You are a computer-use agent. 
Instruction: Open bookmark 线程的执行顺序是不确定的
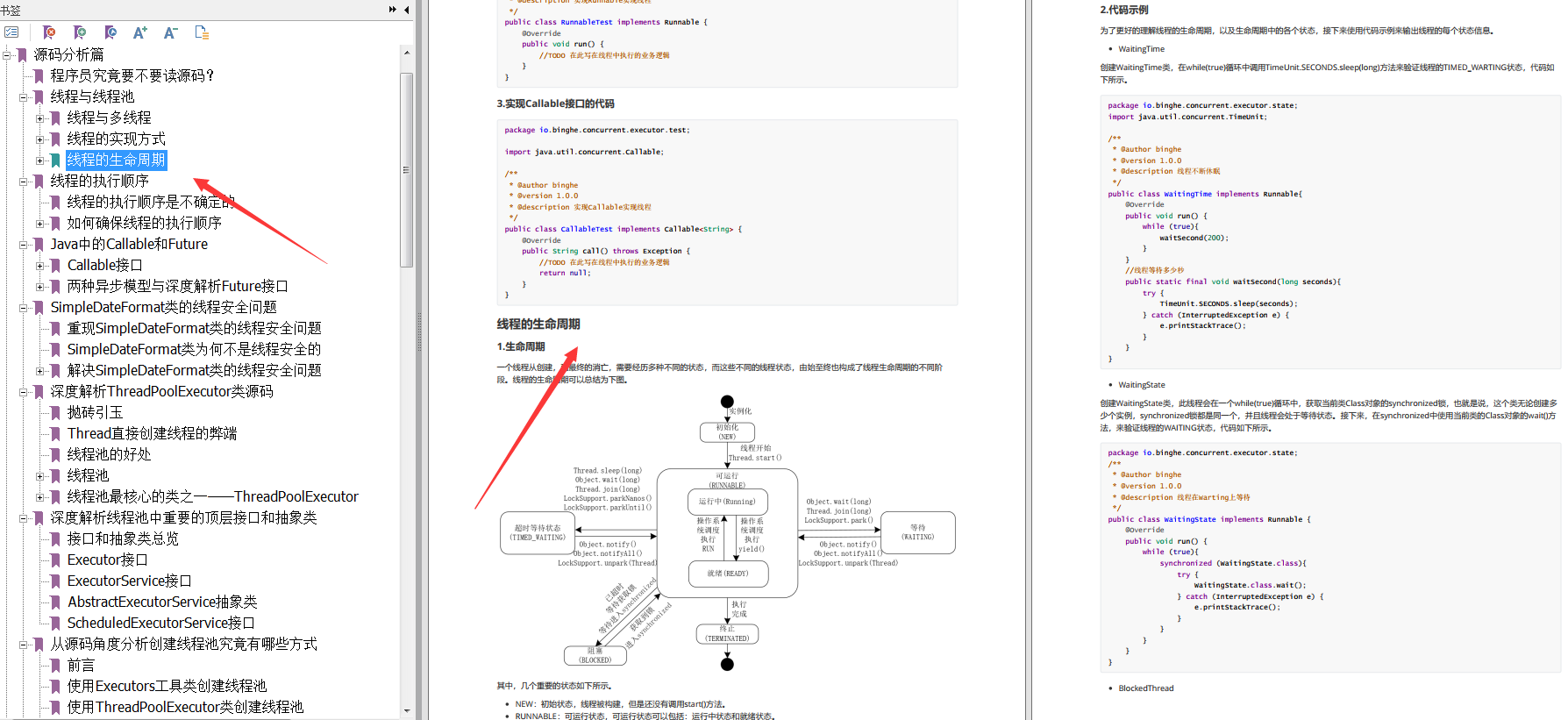(x=151, y=202)
